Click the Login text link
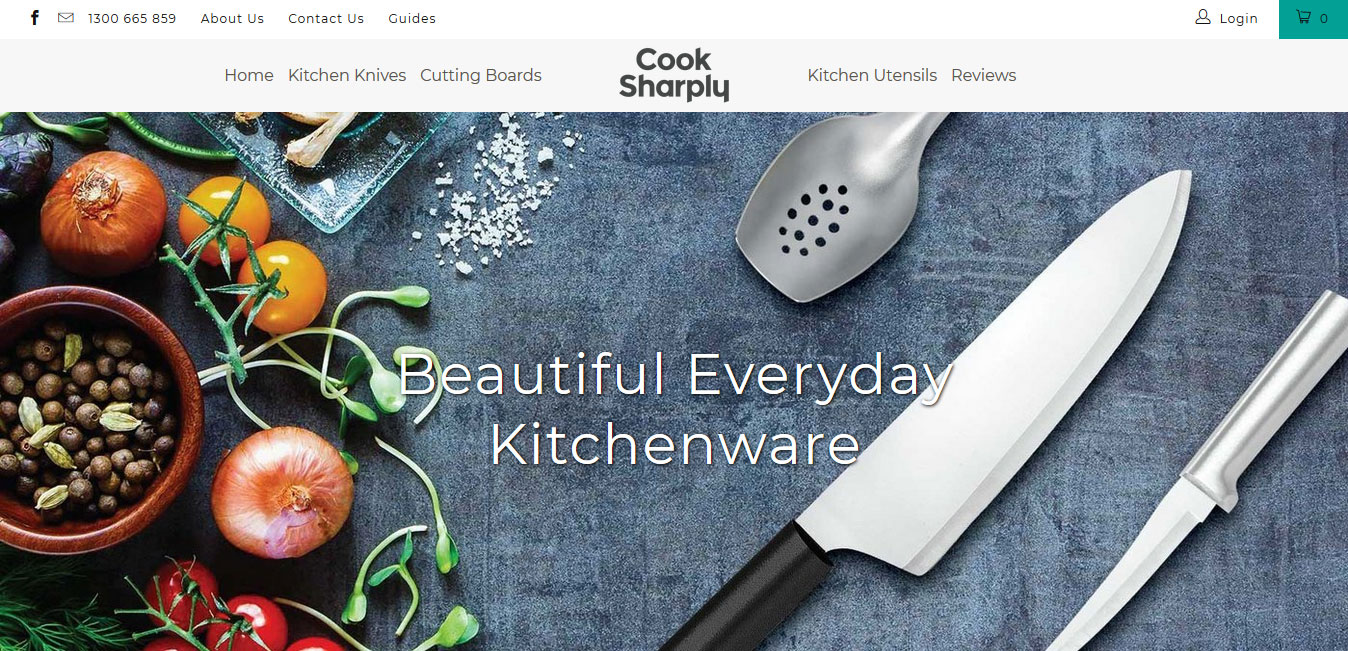 (x=1239, y=18)
